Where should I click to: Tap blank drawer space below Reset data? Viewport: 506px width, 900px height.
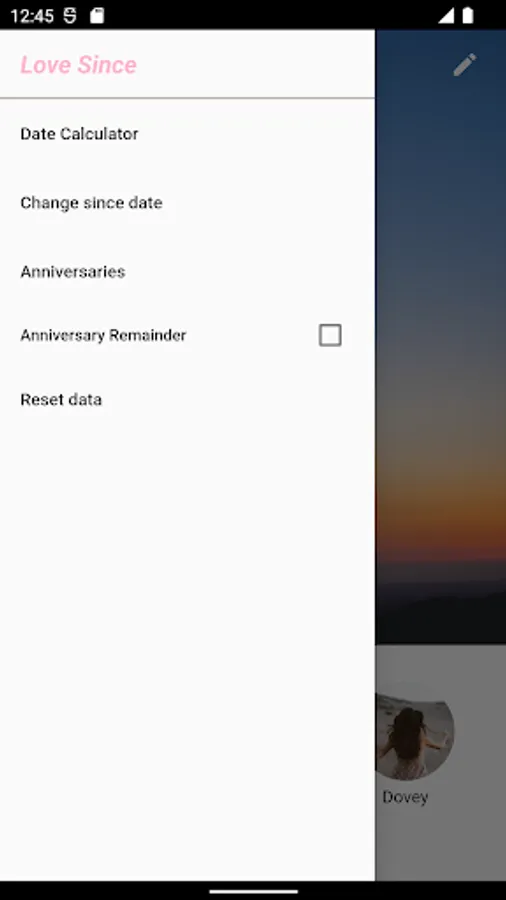click(188, 631)
